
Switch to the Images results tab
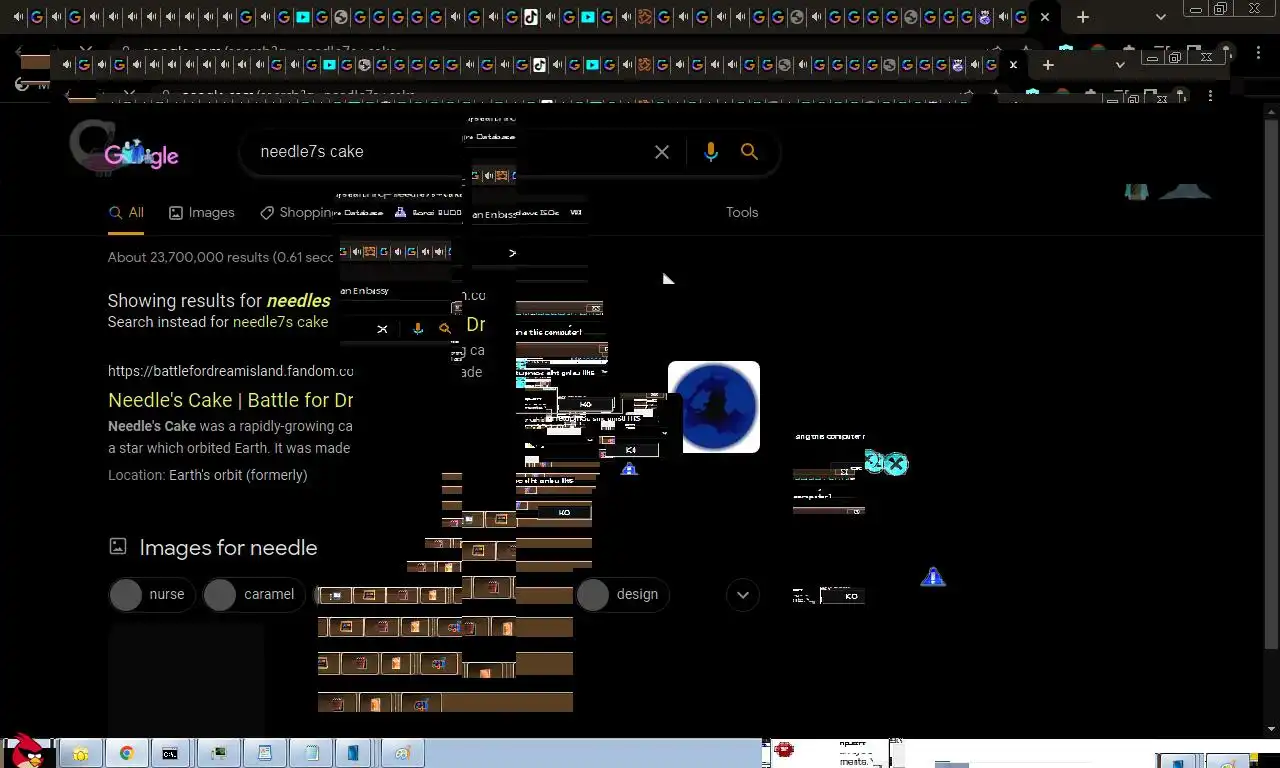[x=201, y=213]
